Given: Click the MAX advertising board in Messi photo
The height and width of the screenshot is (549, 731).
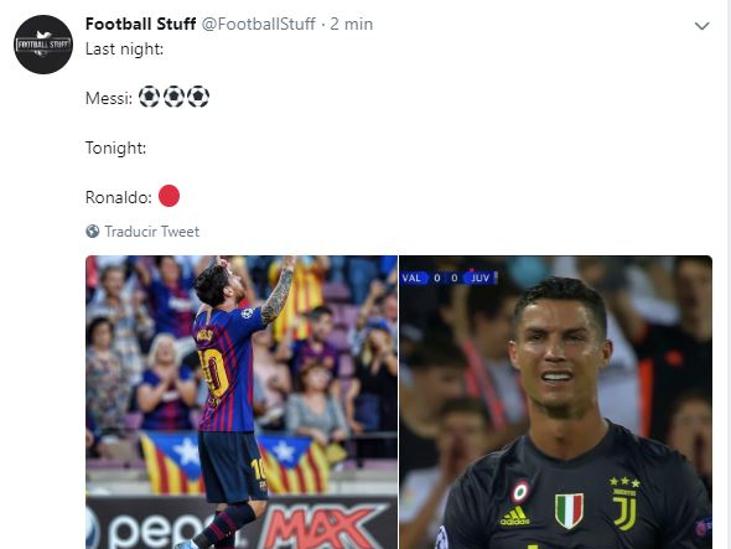Looking at the screenshot, I should point(322,526).
